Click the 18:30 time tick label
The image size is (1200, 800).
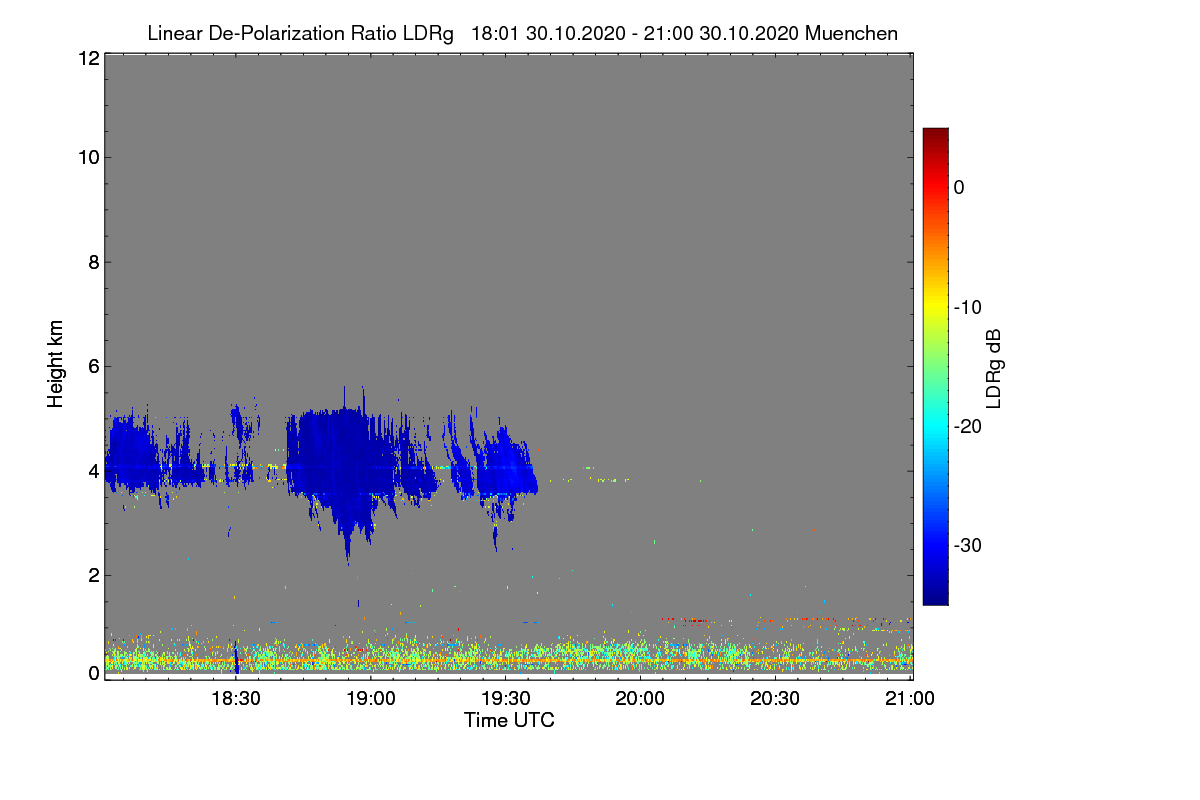pos(235,699)
